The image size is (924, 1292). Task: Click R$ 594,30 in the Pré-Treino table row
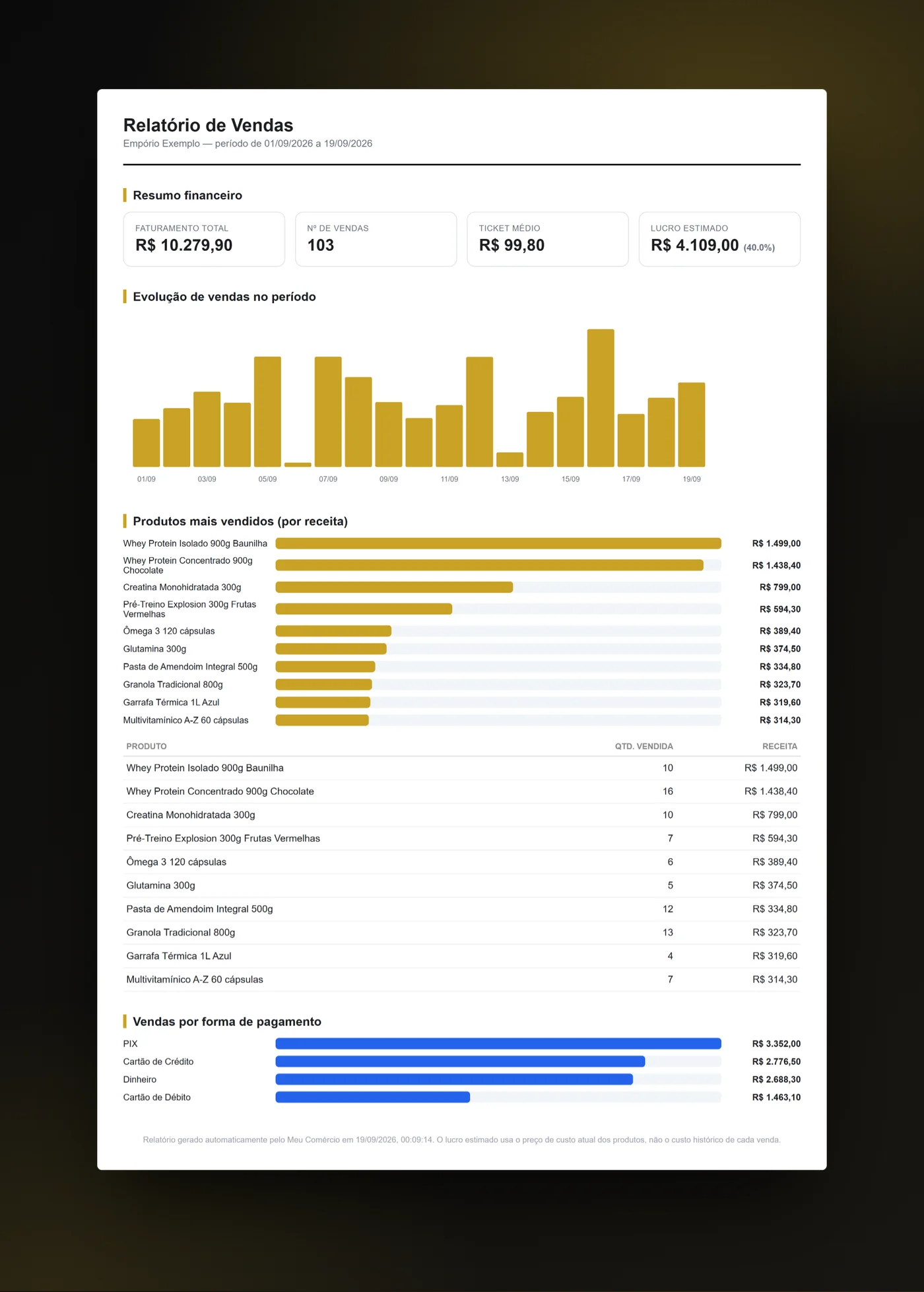pyautogui.click(x=775, y=838)
